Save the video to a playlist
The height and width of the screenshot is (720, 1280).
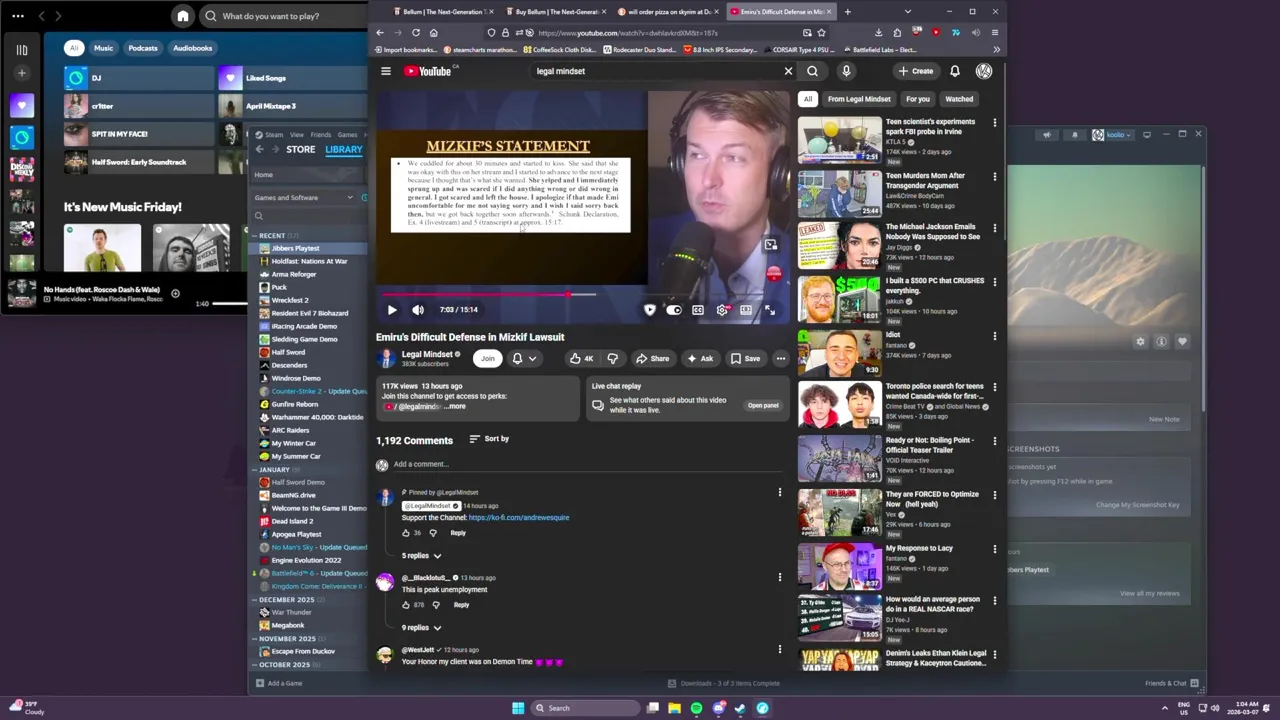[x=745, y=358]
